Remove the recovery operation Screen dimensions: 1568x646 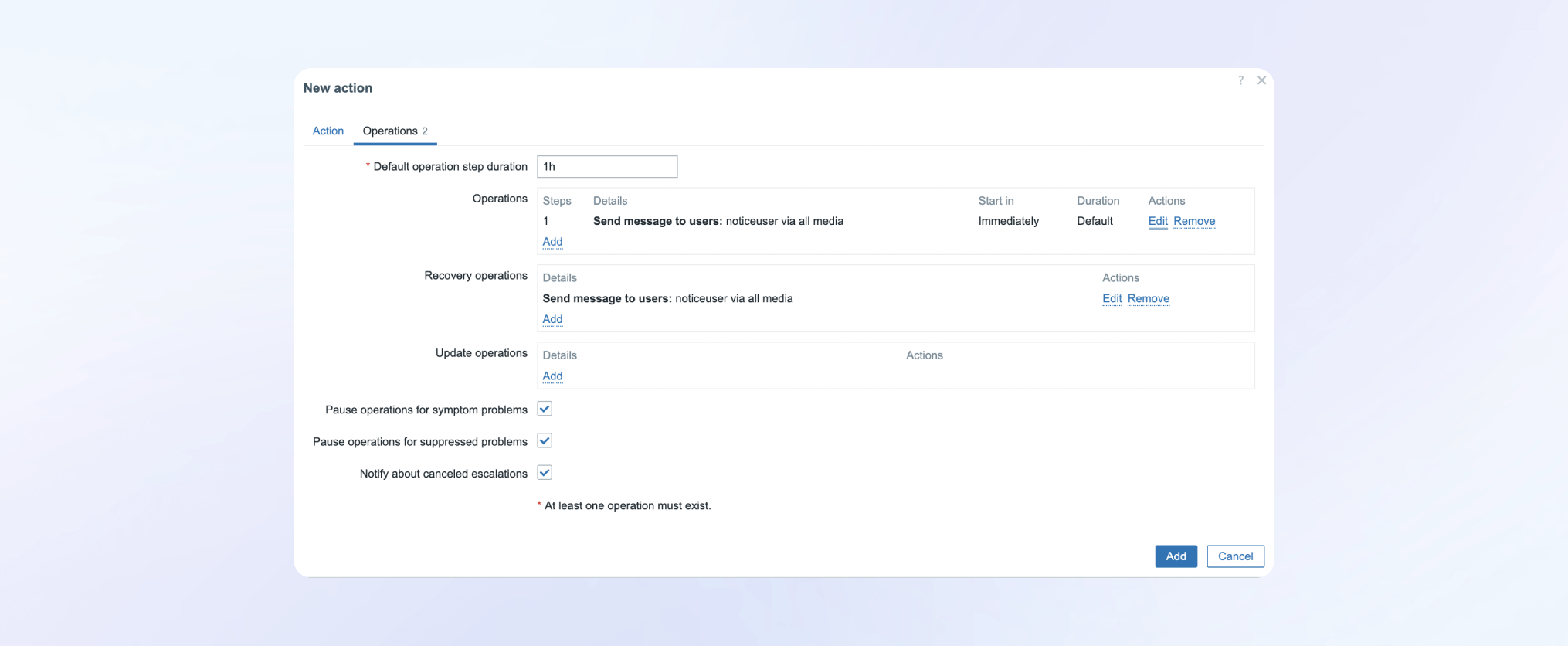[1148, 298]
